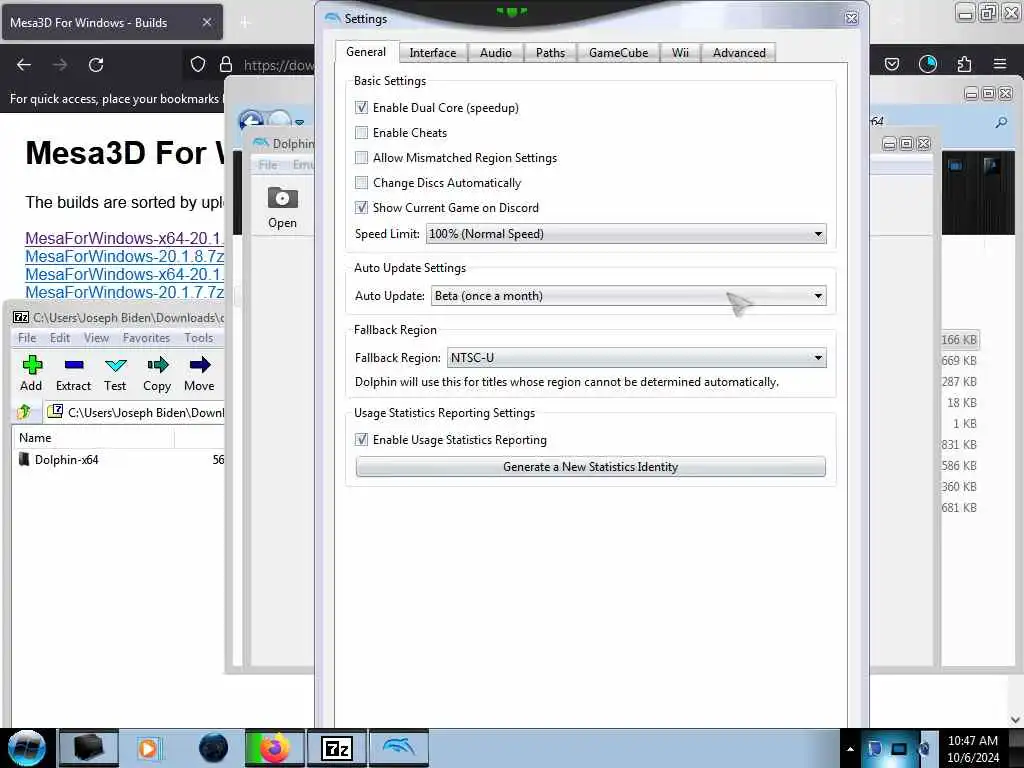This screenshot has height=768, width=1024.
Task: Toggle Enable Usage Statistics Reporting
Action: [x=361, y=440]
